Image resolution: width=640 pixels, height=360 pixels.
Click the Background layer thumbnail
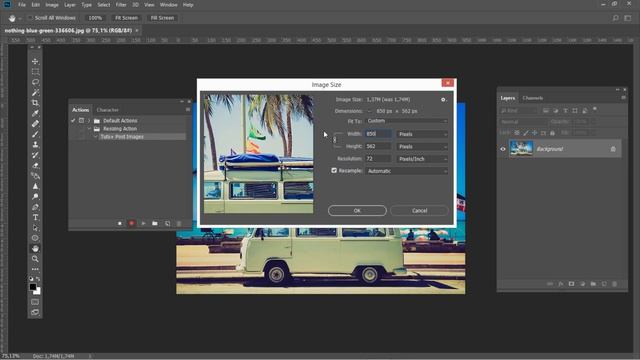[521, 149]
